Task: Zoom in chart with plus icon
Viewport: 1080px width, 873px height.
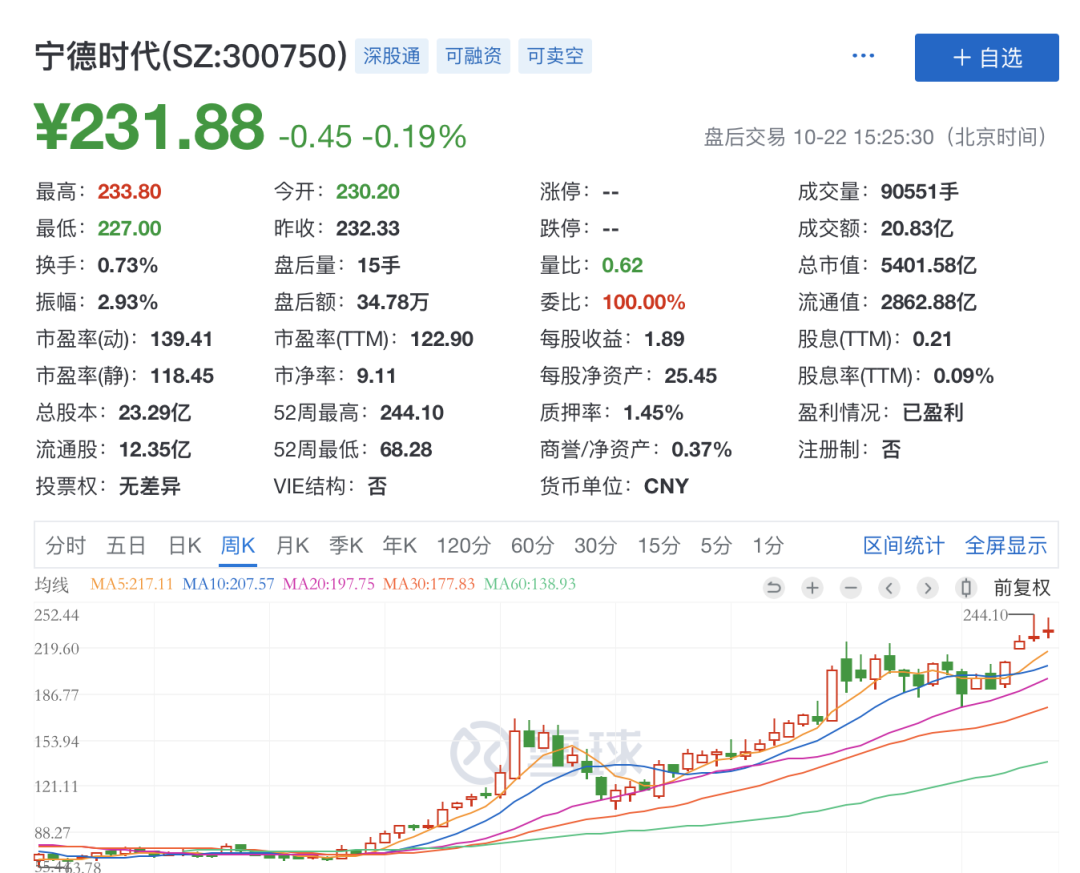Action: click(x=812, y=588)
